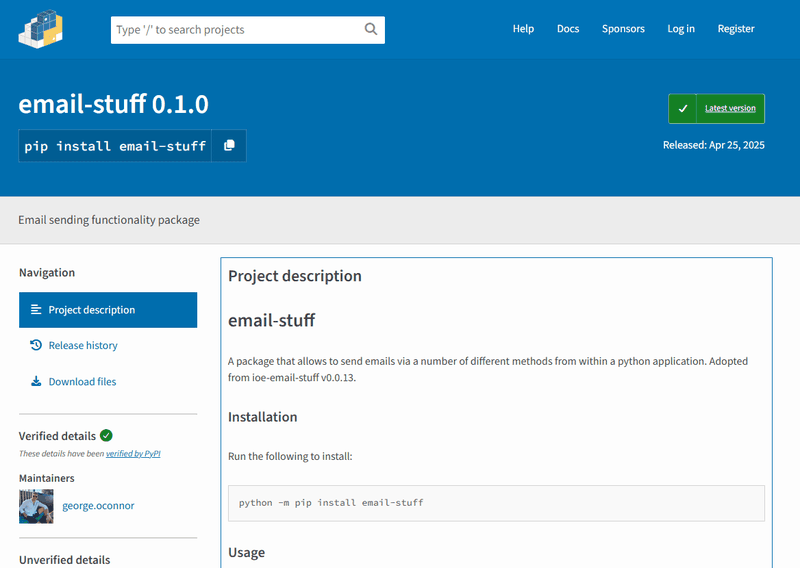Focus the search projects field
The height and width of the screenshot is (568, 800).
pos(237,30)
